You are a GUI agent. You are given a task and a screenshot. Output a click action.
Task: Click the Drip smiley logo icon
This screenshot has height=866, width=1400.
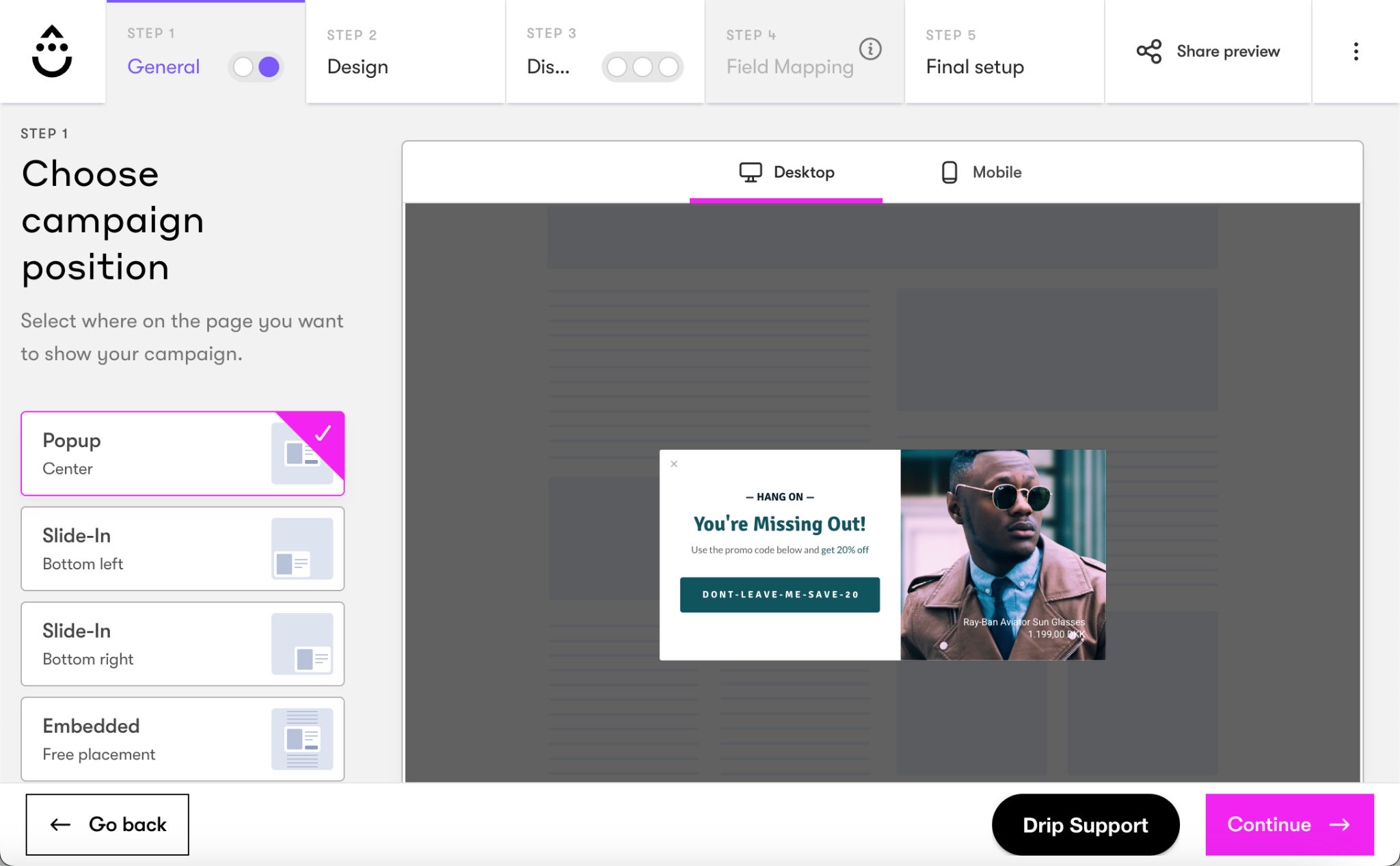coord(52,51)
